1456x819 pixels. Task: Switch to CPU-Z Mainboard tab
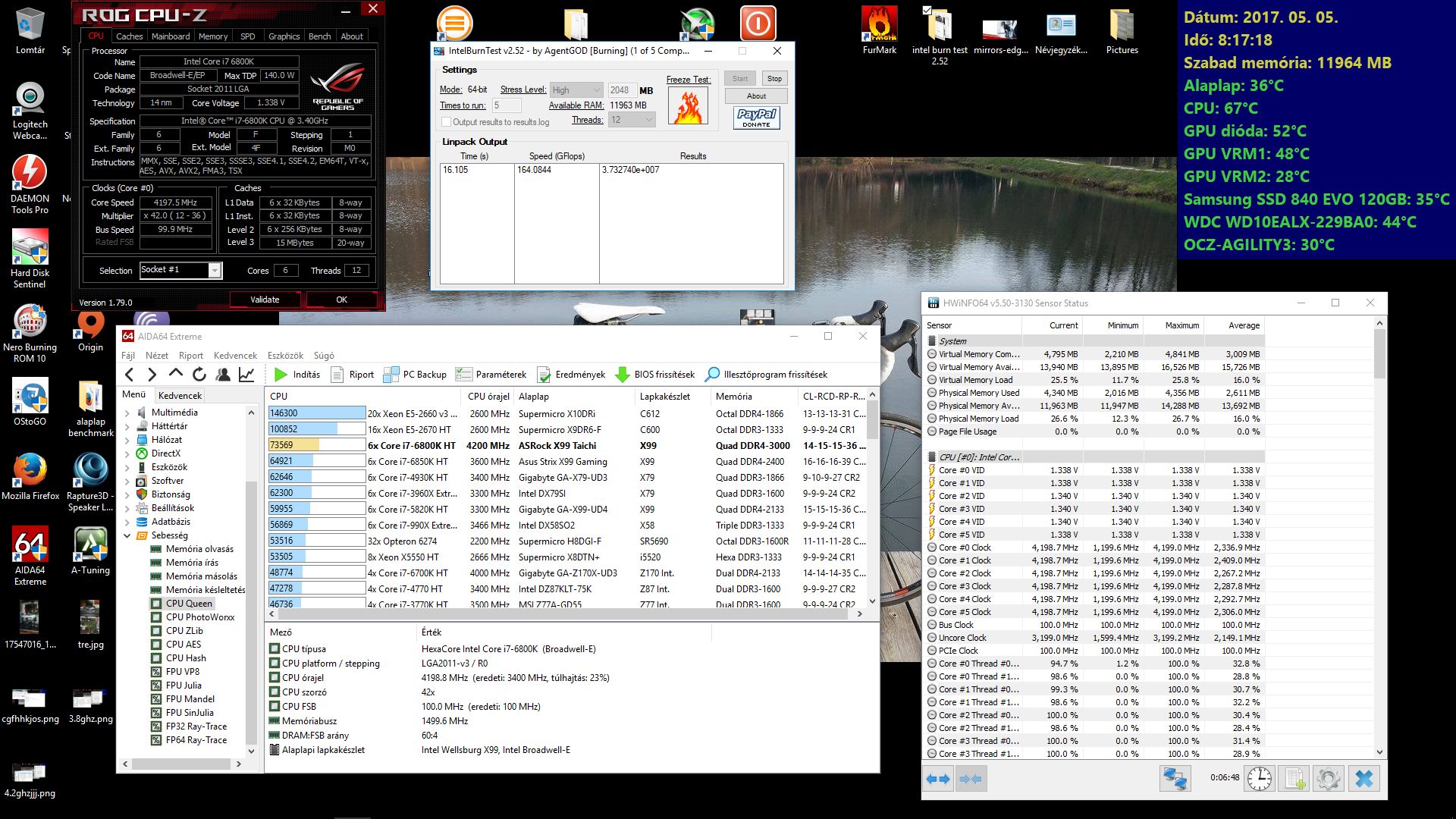(x=171, y=36)
